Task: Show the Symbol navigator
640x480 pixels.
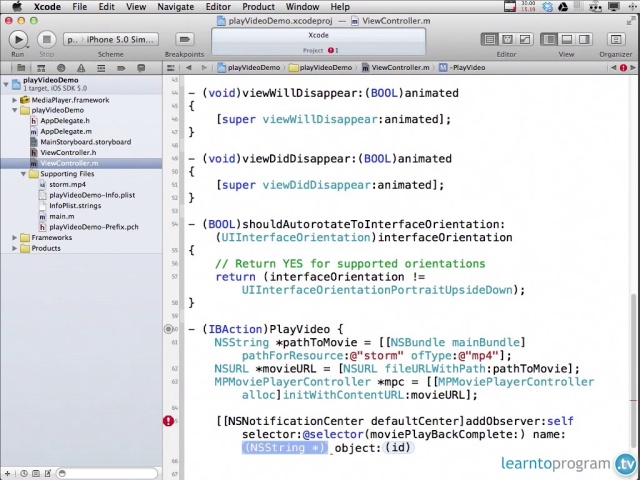Action: tap(41, 68)
